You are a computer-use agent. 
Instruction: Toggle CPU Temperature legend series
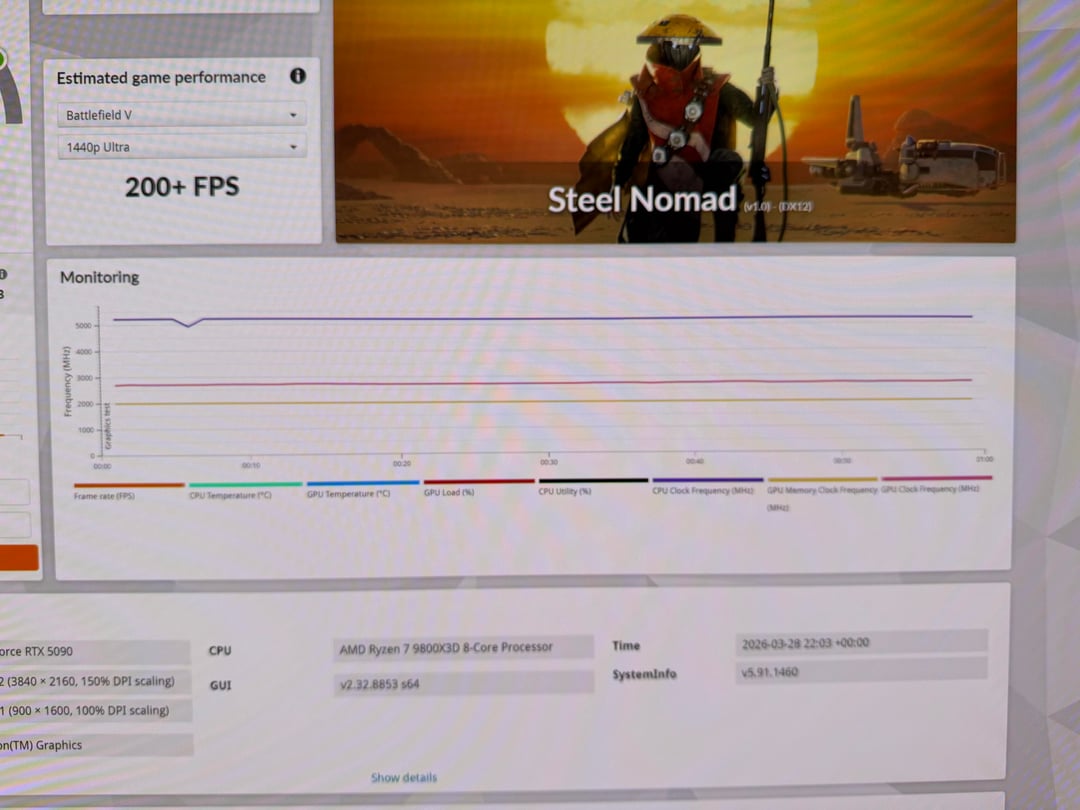pyautogui.click(x=230, y=494)
